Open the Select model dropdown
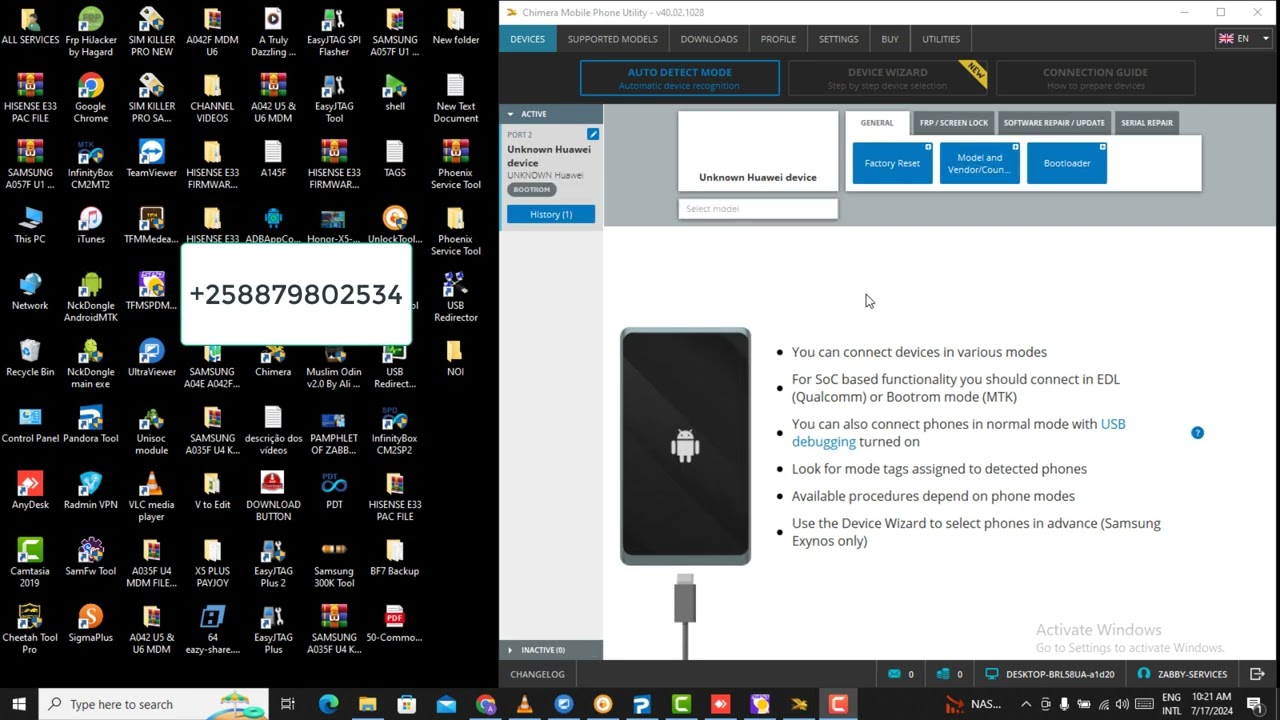Image resolution: width=1280 pixels, height=720 pixels. pyautogui.click(x=757, y=208)
